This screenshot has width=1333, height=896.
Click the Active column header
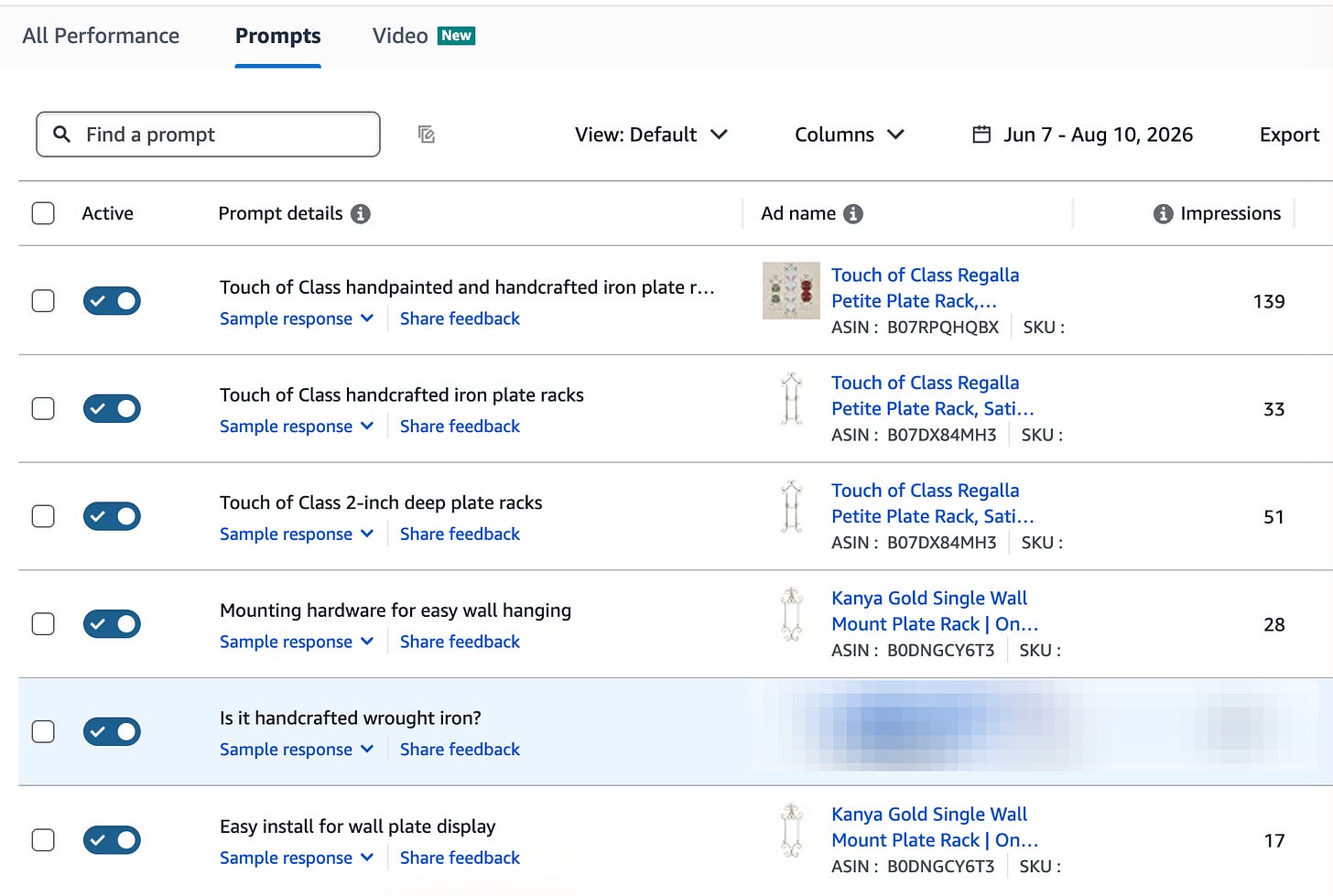click(x=107, y=213)
